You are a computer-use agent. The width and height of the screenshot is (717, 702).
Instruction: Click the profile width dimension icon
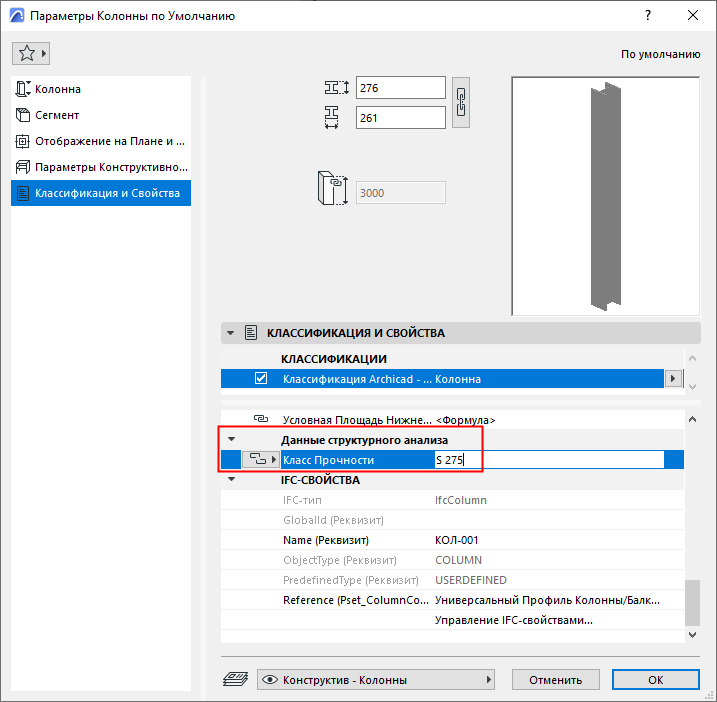click(x=337, y=87)
